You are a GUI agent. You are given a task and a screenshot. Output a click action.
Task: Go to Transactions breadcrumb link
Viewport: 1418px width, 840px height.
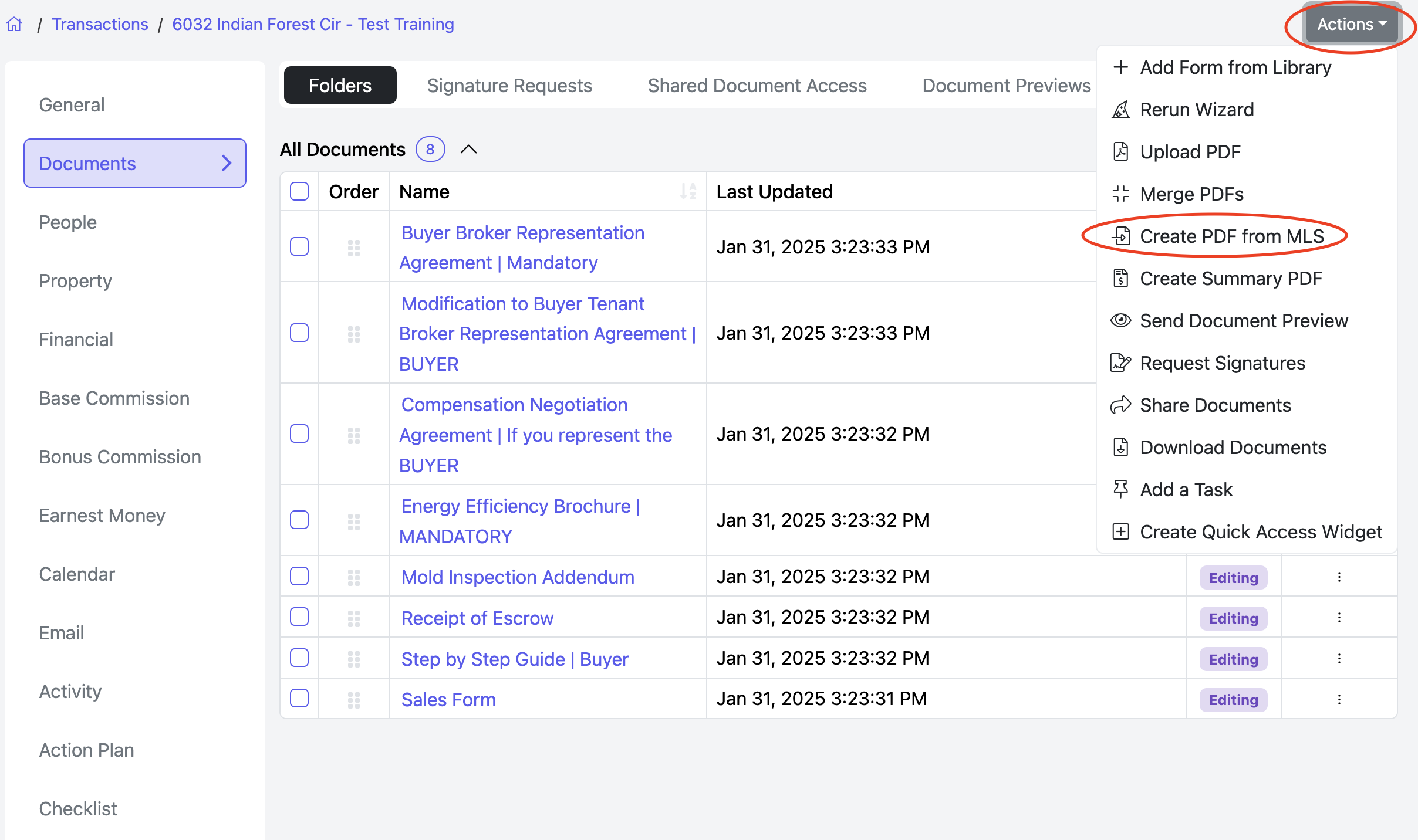point(100,24)
